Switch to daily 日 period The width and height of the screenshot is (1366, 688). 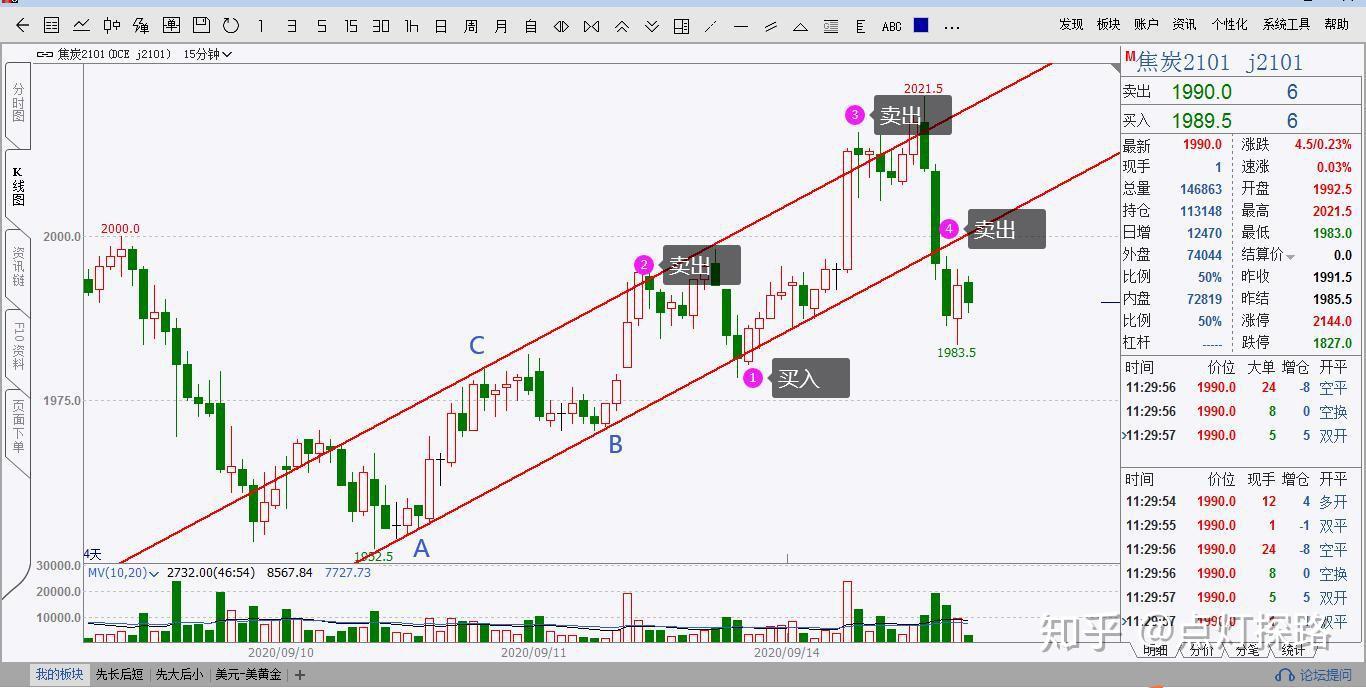(441, 26)
